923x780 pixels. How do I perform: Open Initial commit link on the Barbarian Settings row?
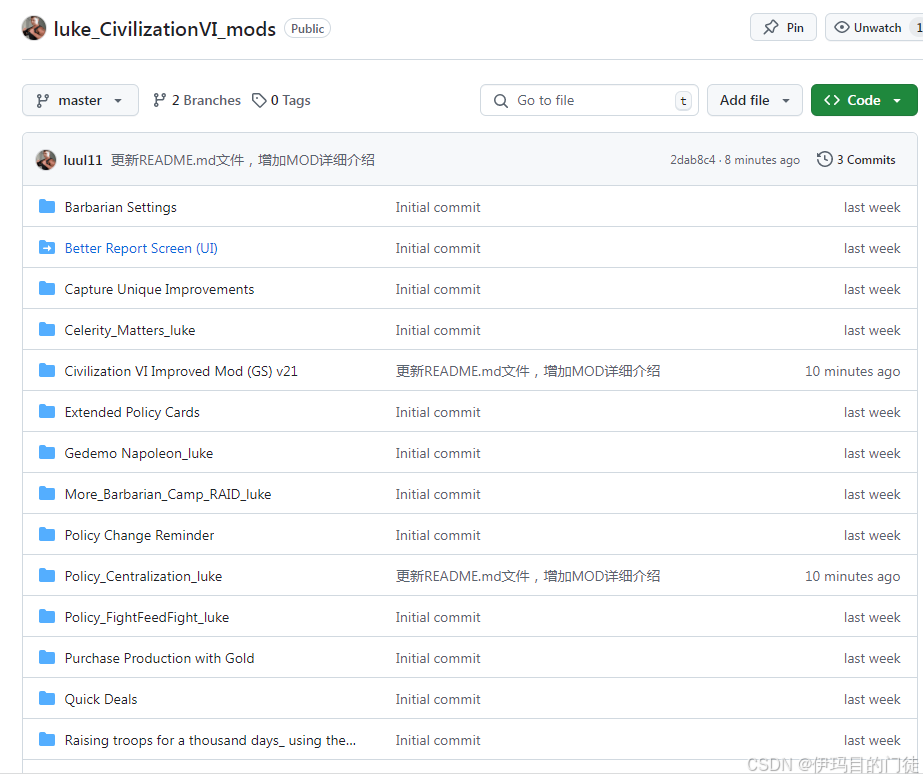(438, 207)
